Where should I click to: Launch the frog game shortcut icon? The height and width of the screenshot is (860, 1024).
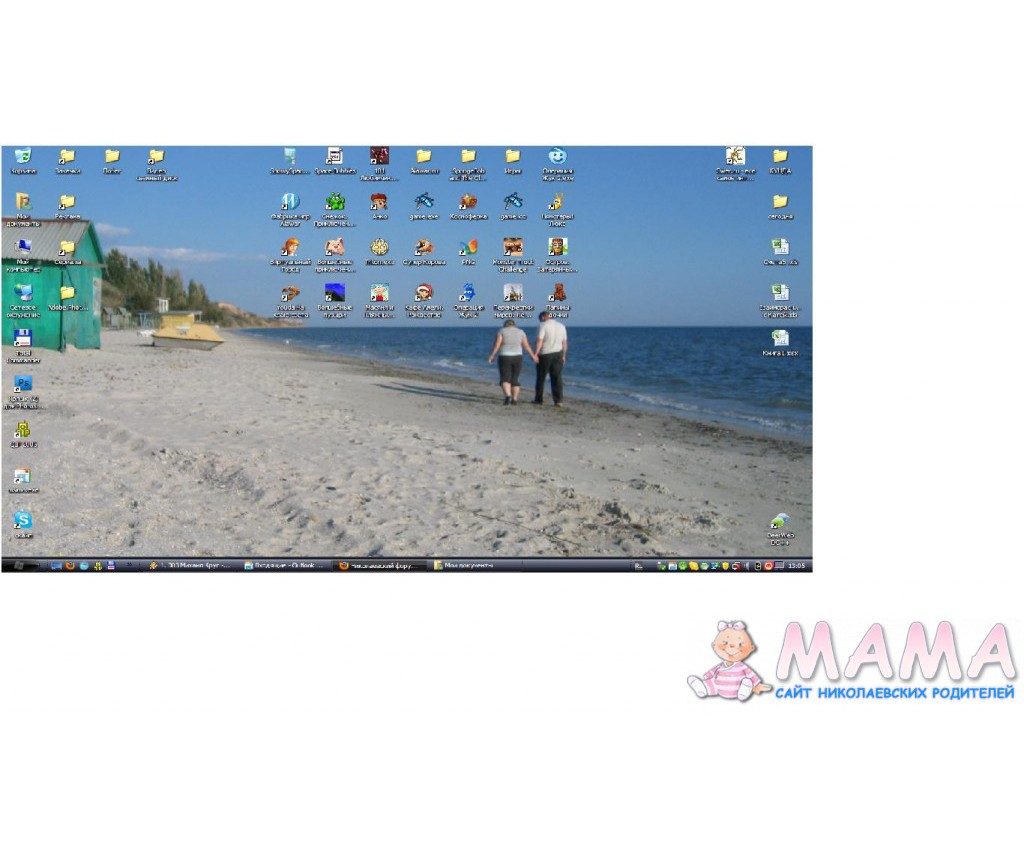pyautogui.click(x=335, y=201)
